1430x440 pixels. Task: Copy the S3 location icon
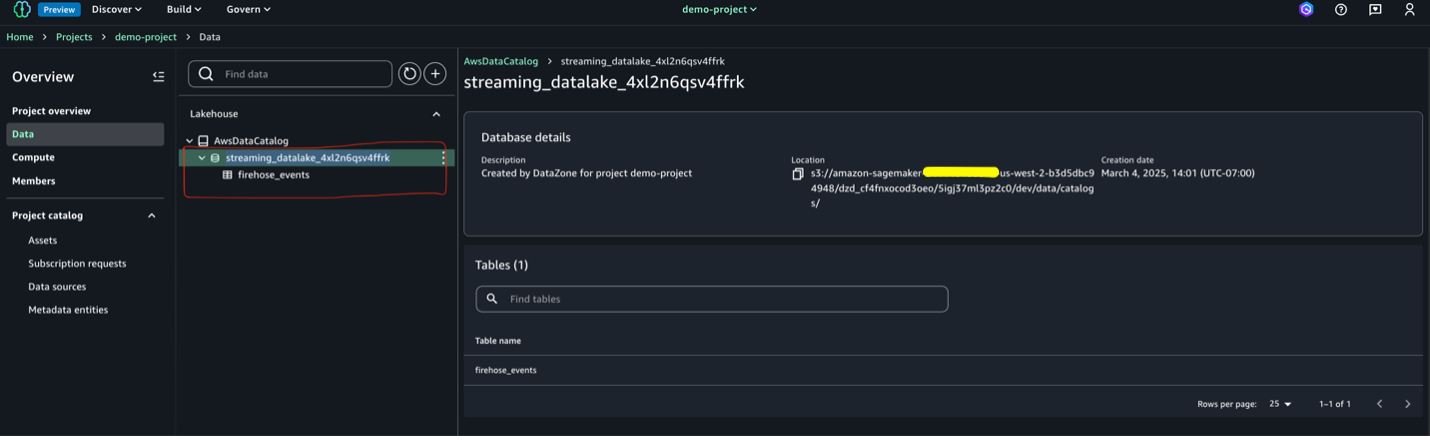click(798, 174)
